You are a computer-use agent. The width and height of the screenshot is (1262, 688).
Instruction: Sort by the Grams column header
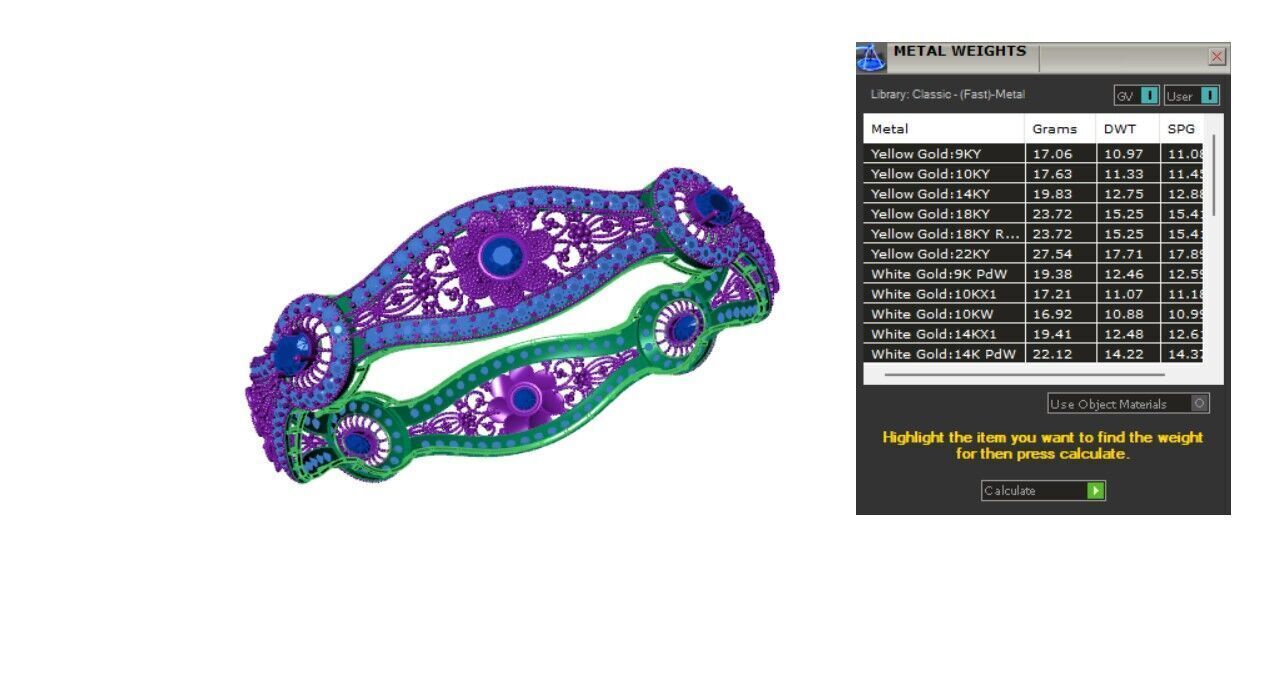pyautogui.click(x=1061, y=129)
